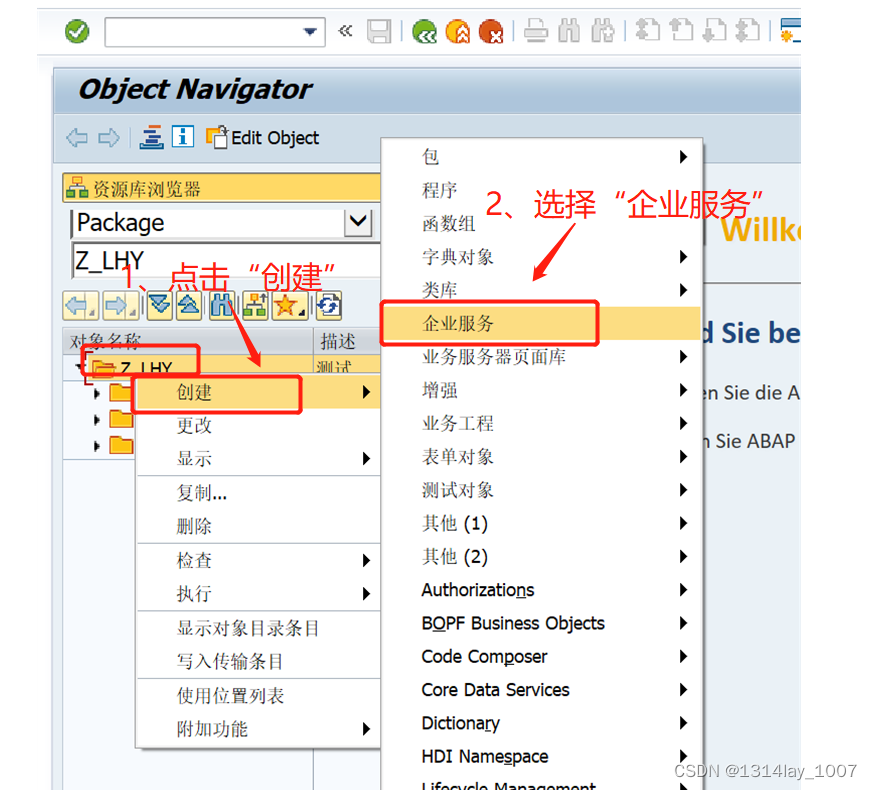Click the Print icon

[536, 31]
